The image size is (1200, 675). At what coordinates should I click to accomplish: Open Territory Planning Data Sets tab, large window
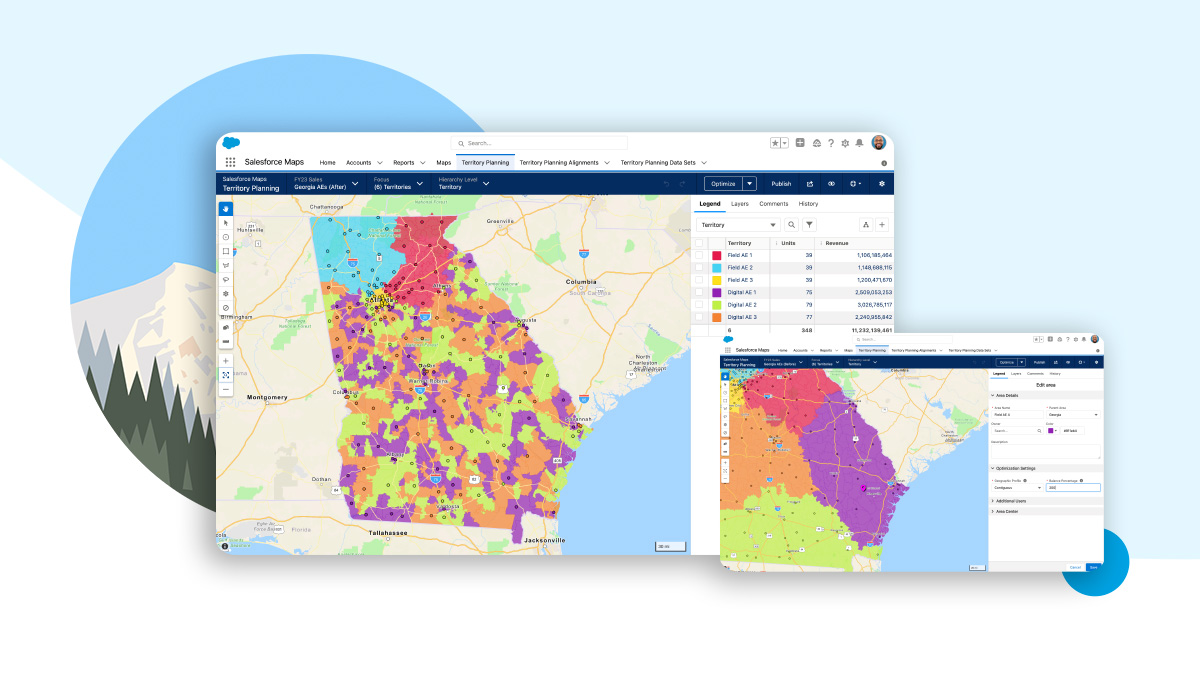pos(658,162)
